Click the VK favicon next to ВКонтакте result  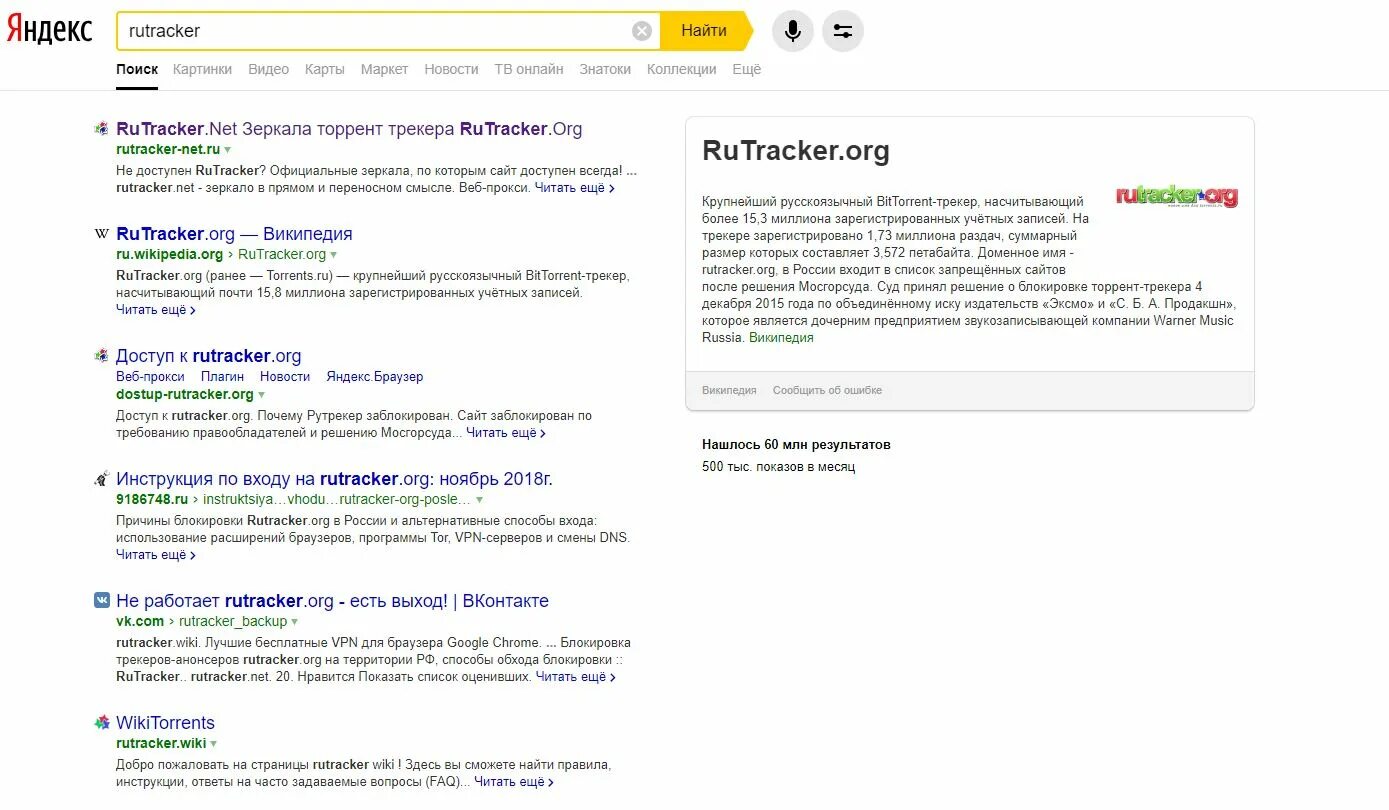pos(102,601)
